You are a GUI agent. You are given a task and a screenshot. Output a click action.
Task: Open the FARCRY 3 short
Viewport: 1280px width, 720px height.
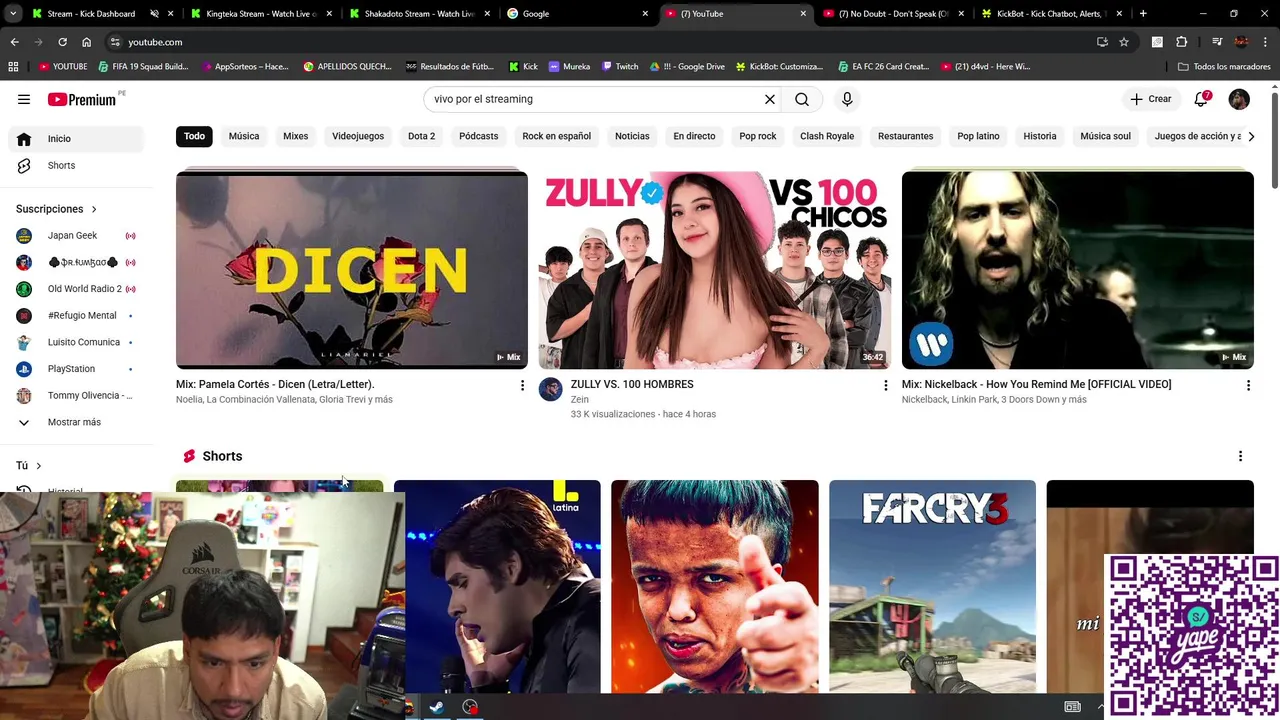[x=932, y=587]
